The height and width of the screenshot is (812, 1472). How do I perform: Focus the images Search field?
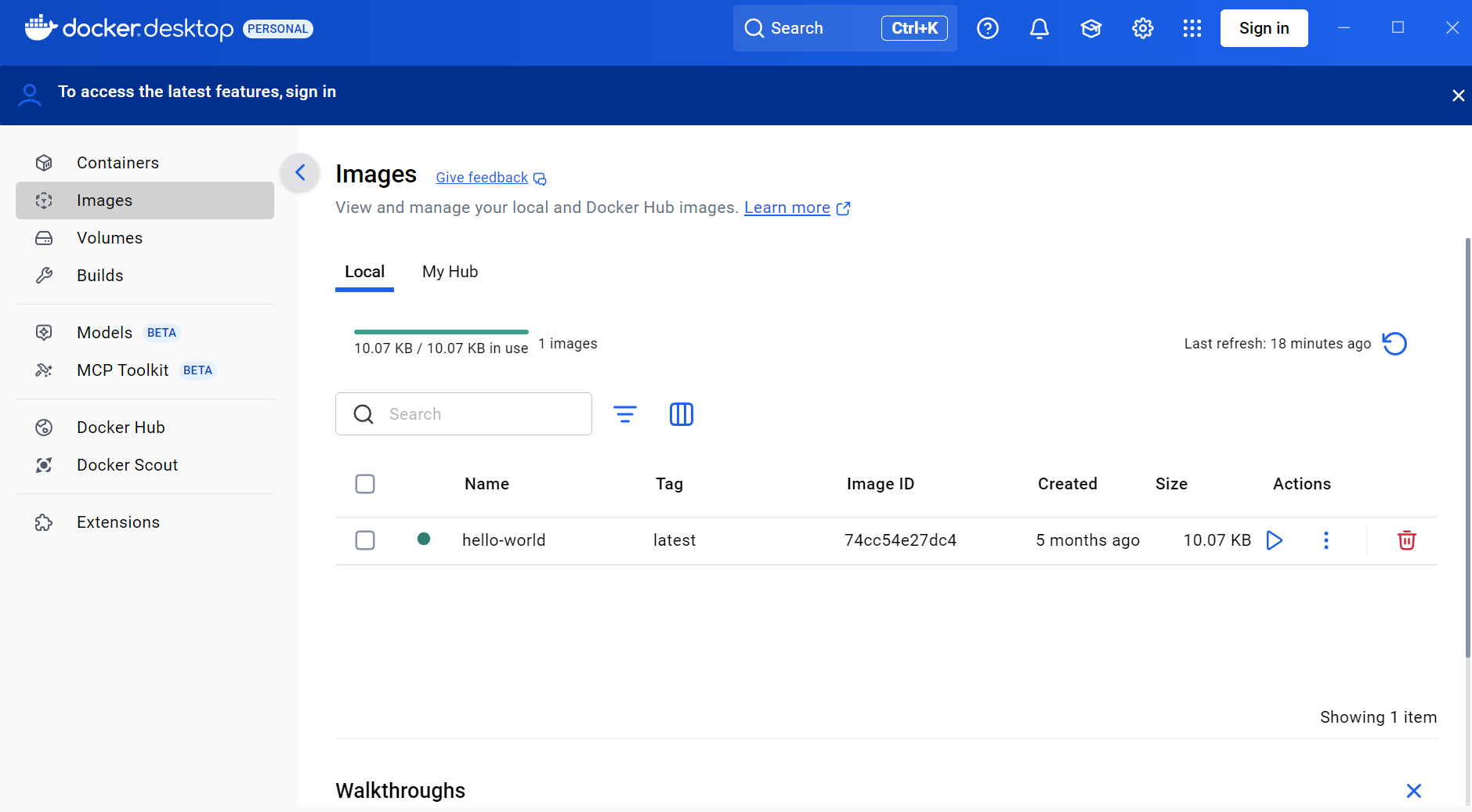(464, 414)
